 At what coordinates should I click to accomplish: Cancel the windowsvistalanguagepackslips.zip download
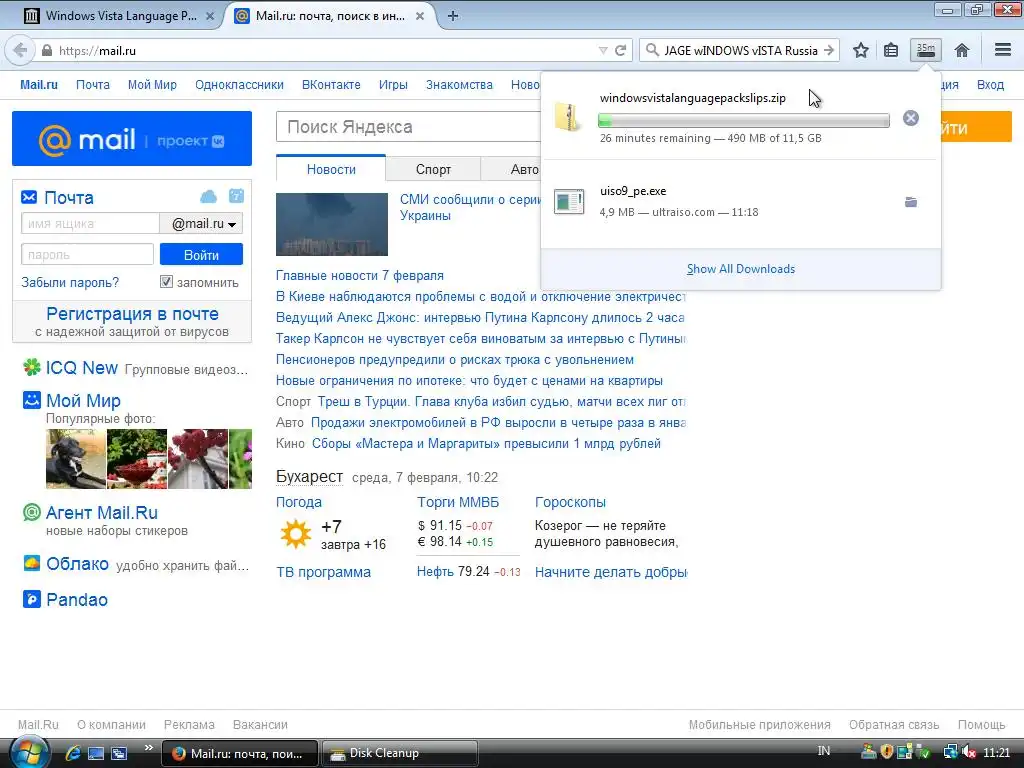coord(910,118)
